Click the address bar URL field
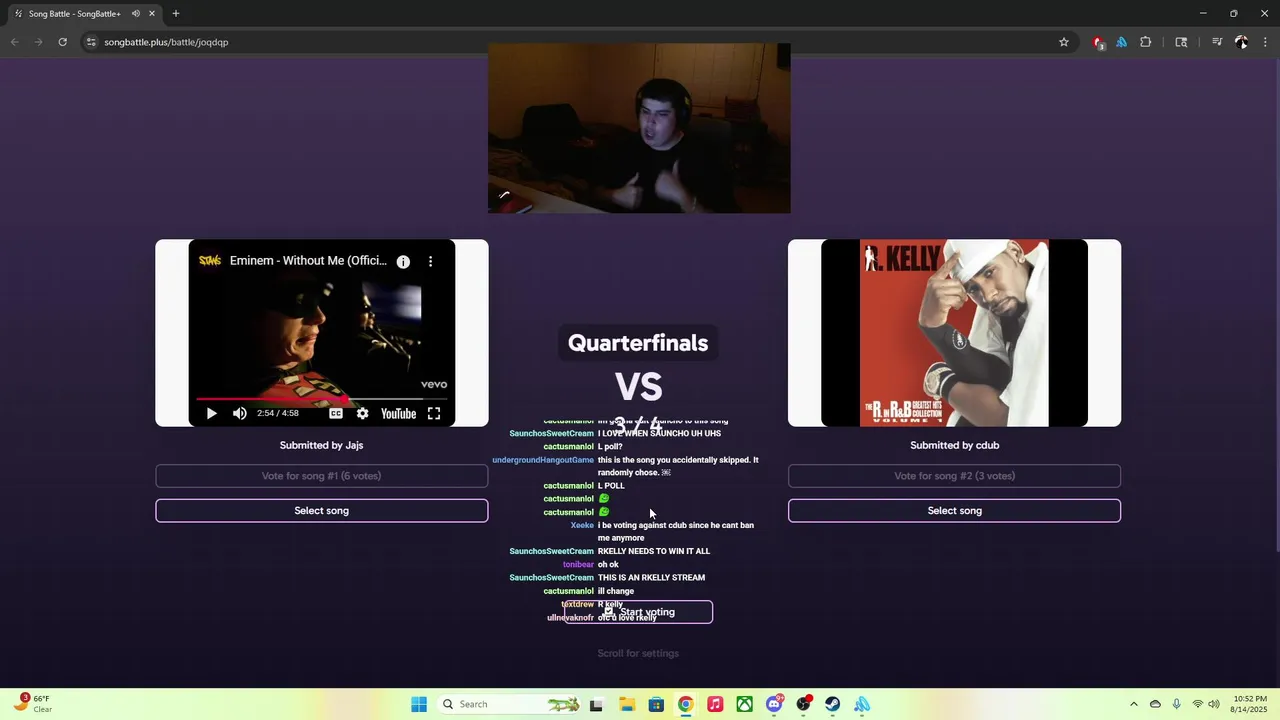This screenshot has height=720, width=1280. tap(565, 42)
